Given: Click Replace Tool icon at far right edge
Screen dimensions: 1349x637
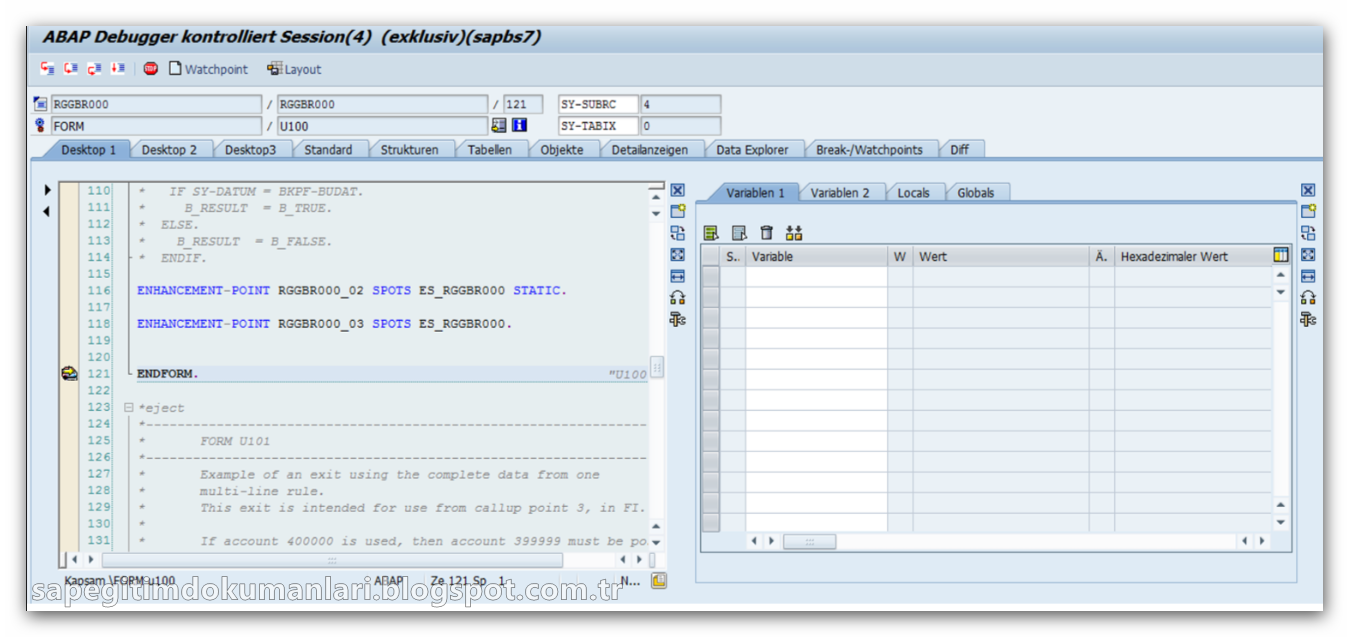Looking at the screenshot, I should (1308, 233).
